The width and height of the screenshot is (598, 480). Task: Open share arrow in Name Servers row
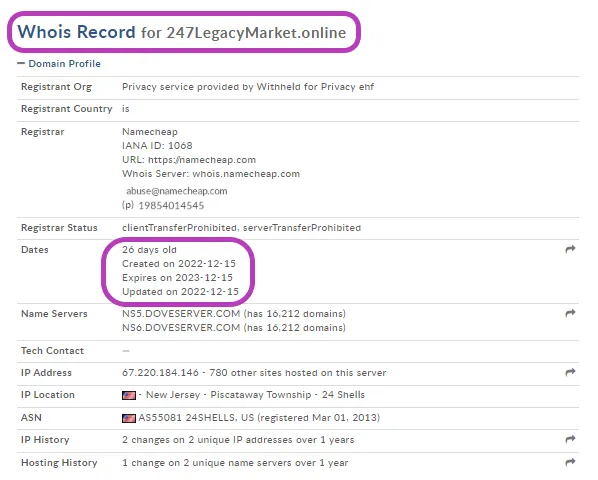point(570,313)
